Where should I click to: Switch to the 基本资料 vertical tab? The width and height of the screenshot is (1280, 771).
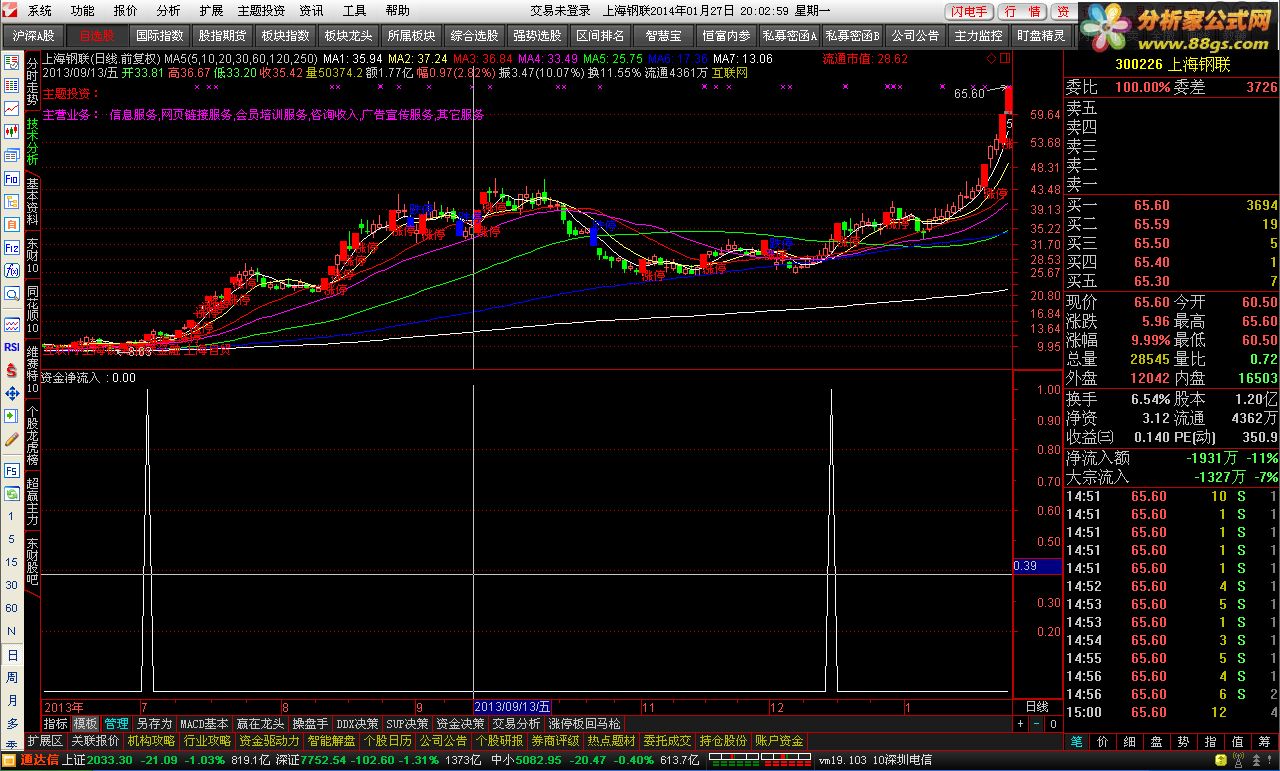click(32, 201)
